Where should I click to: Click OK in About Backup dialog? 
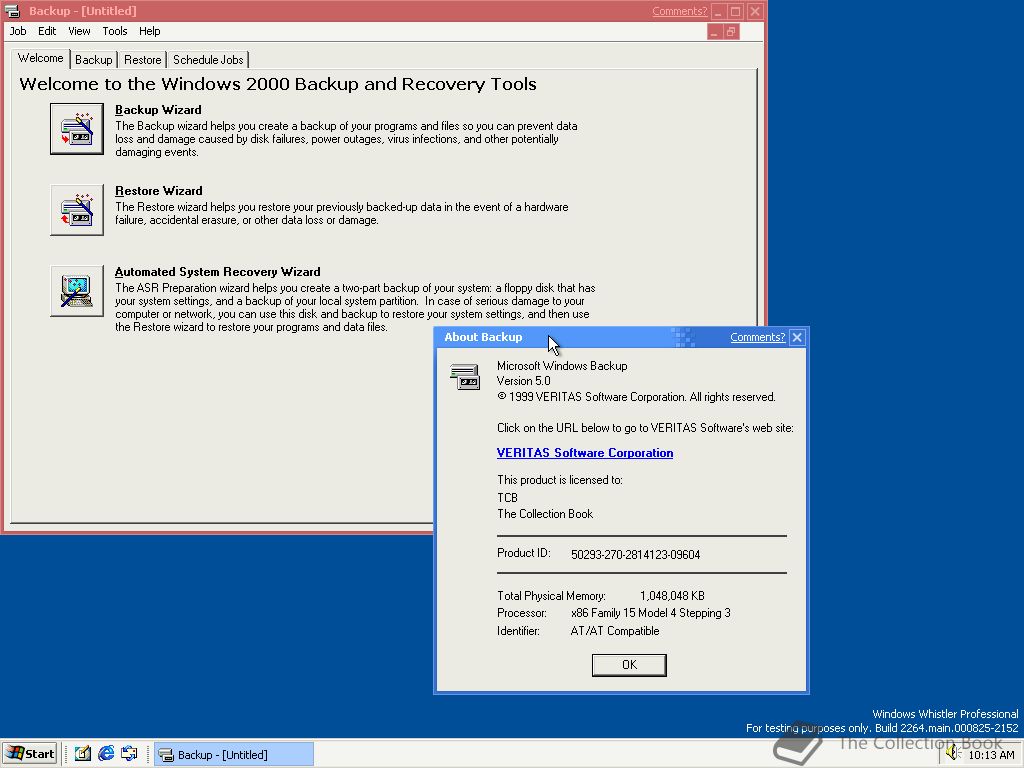click(x=629, y=665)
